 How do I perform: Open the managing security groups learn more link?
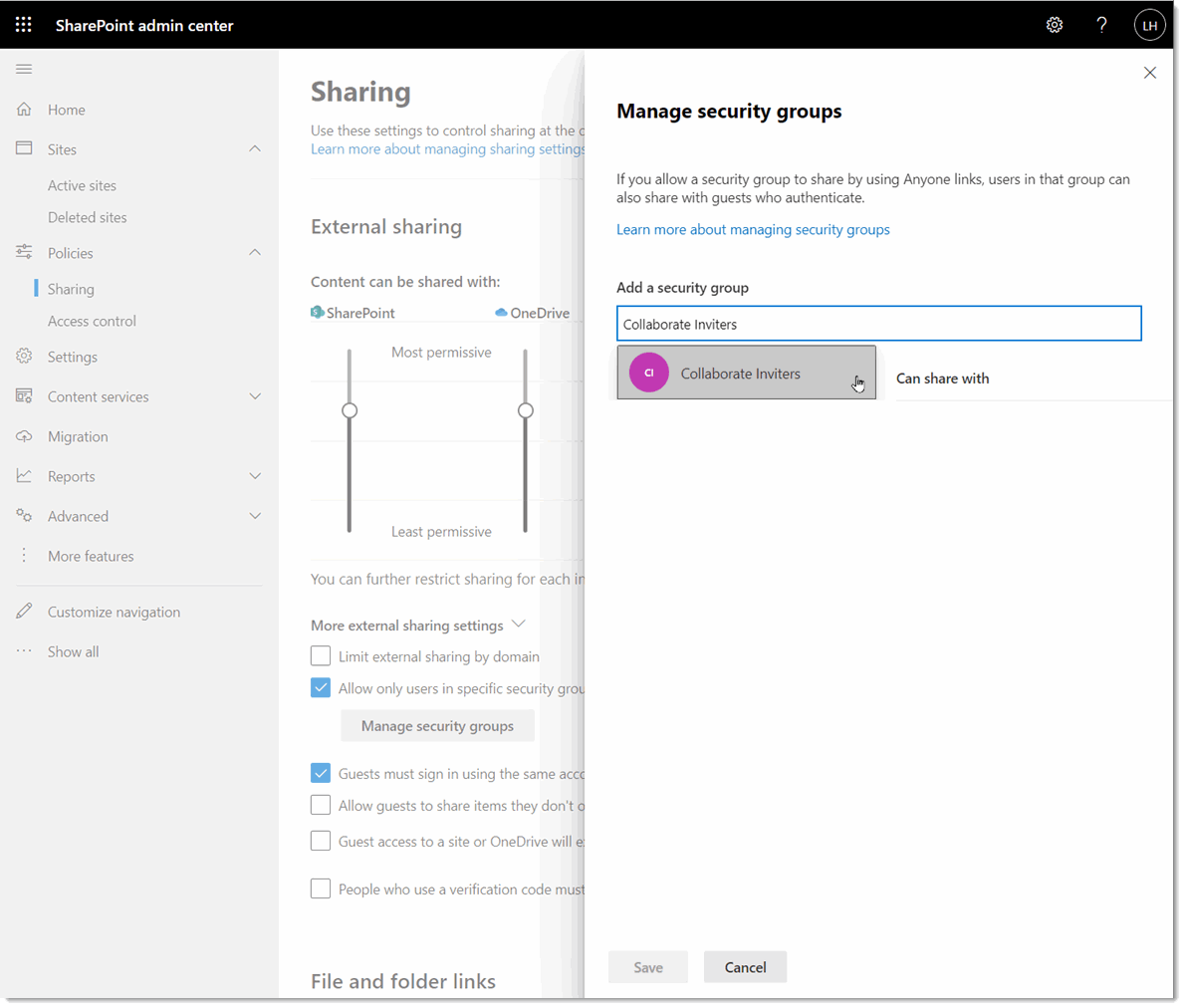[x=753, y=229]
